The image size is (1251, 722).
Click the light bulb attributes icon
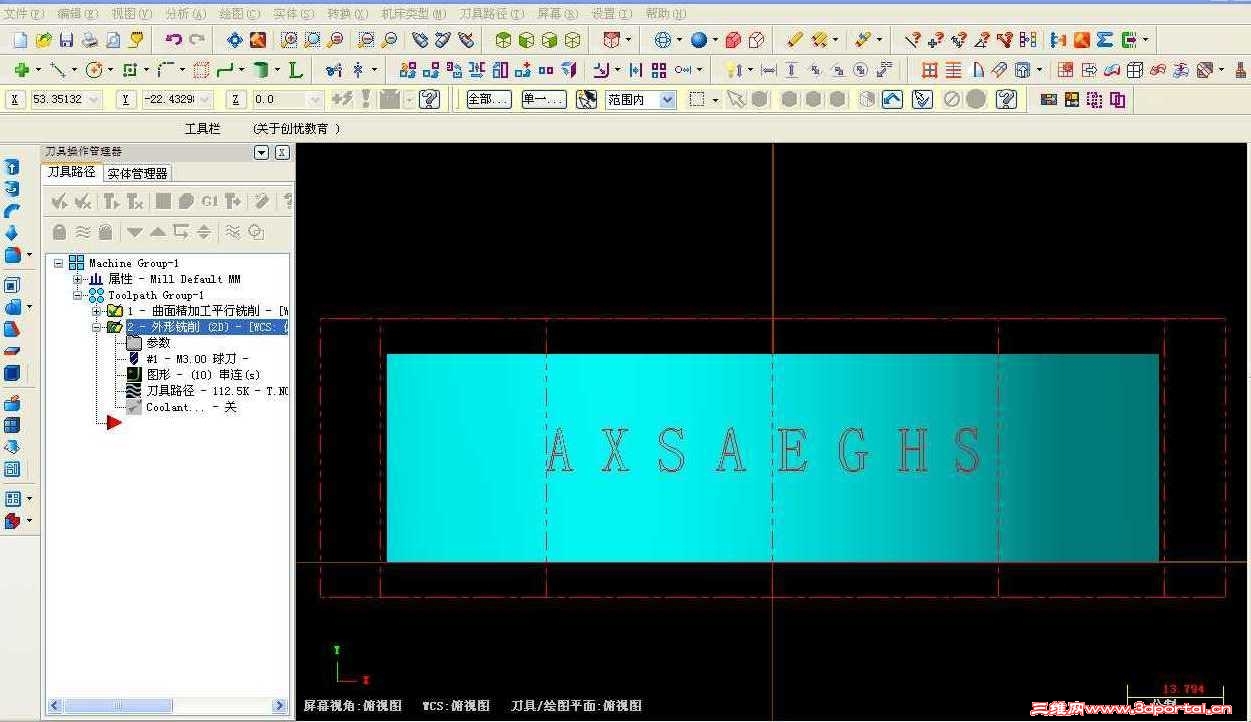click(x=731, y=70)
